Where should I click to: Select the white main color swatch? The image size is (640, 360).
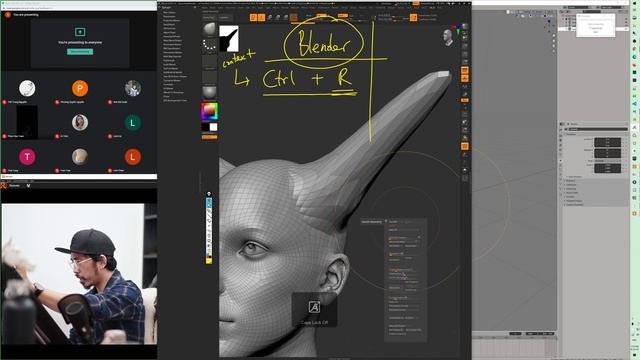[x=213, y=127]
